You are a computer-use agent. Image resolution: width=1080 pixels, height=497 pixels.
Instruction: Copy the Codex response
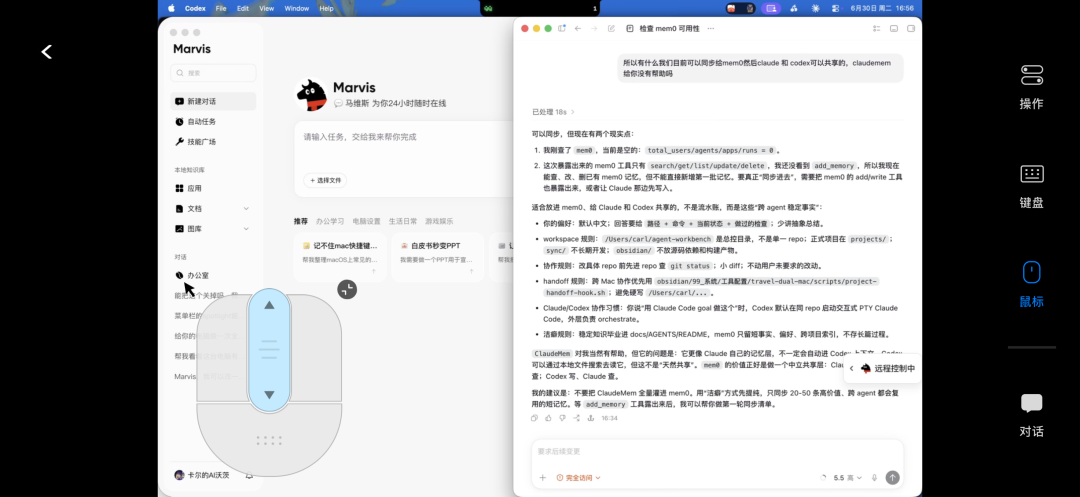coord(534,418)
